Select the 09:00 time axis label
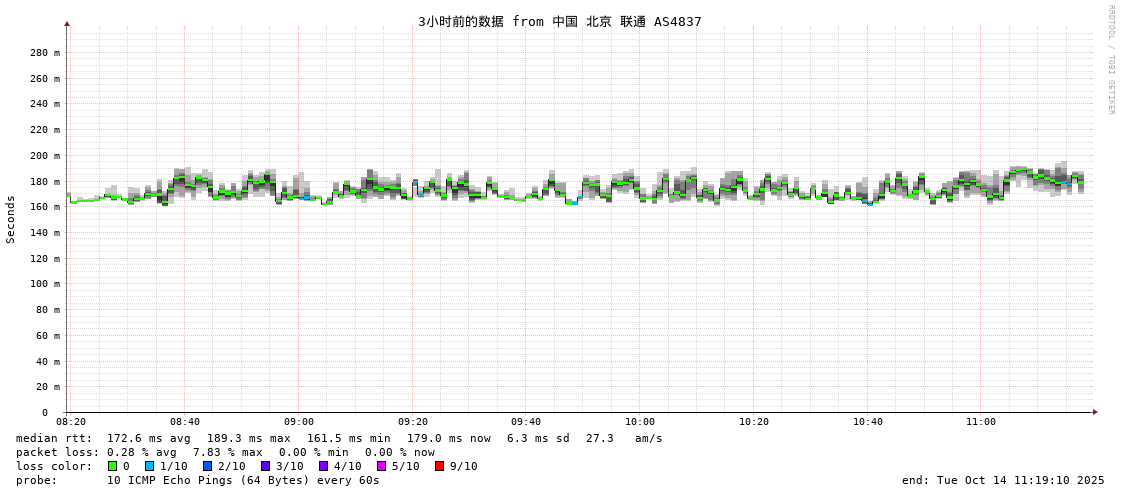Image resolution: width=1121 pixels, height=494 pixels. (299, 422)
